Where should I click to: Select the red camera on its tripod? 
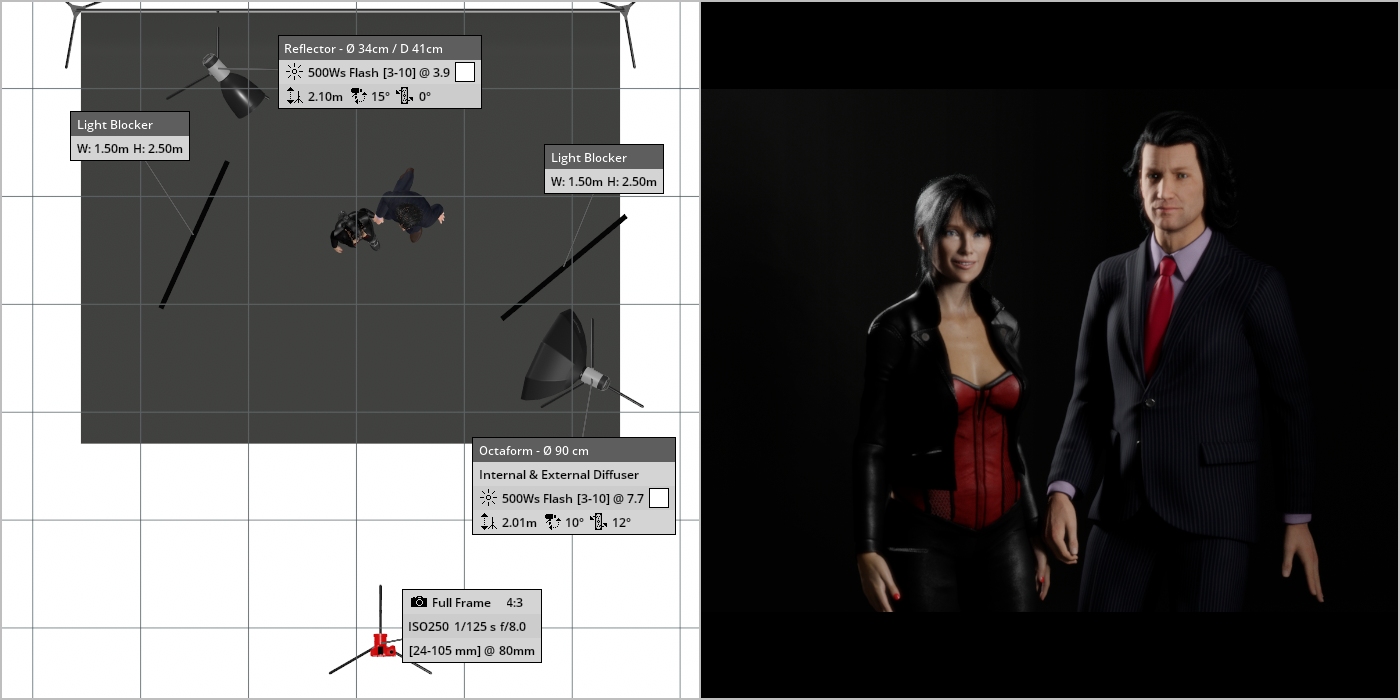click(380, 645)
